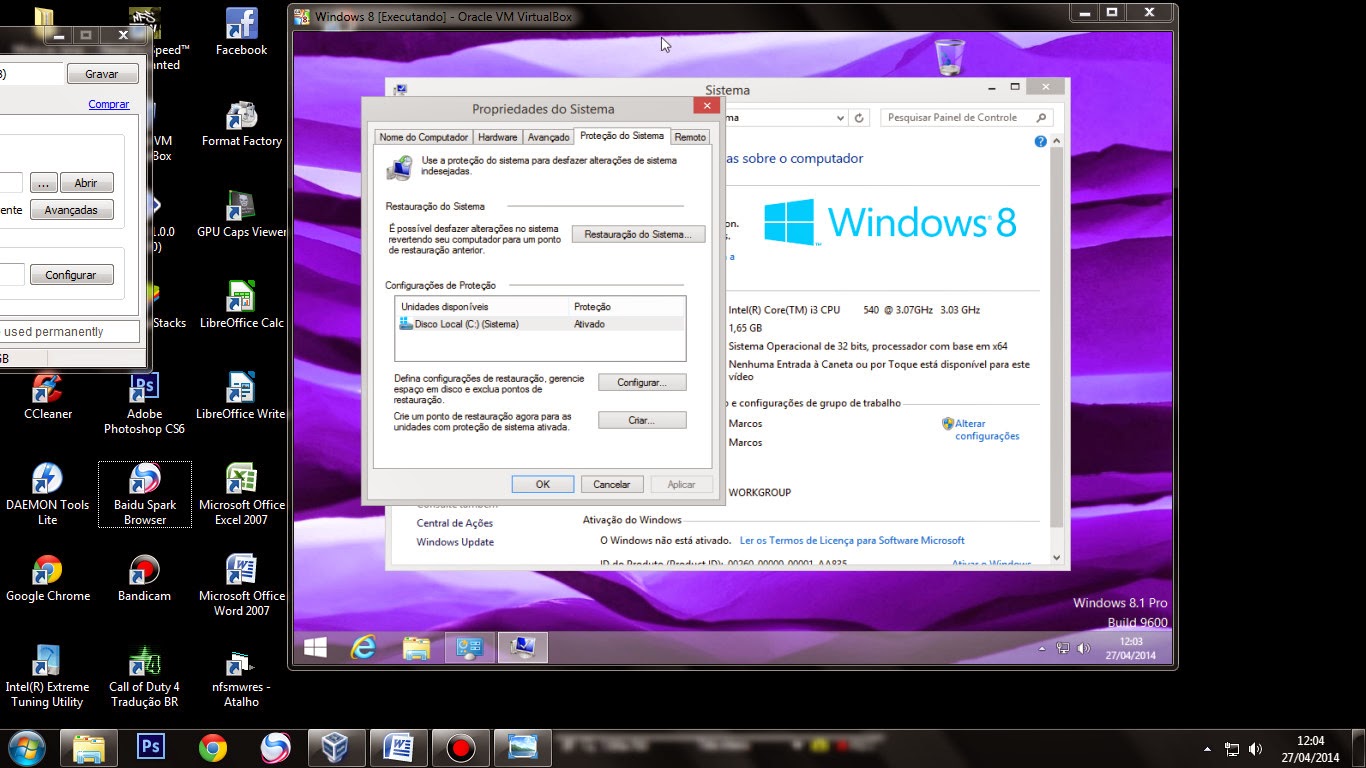Viewport: 1366px width, 768px height.
Task: Open Internet Explorer in VM taskbar
Action: coord(363,648)
